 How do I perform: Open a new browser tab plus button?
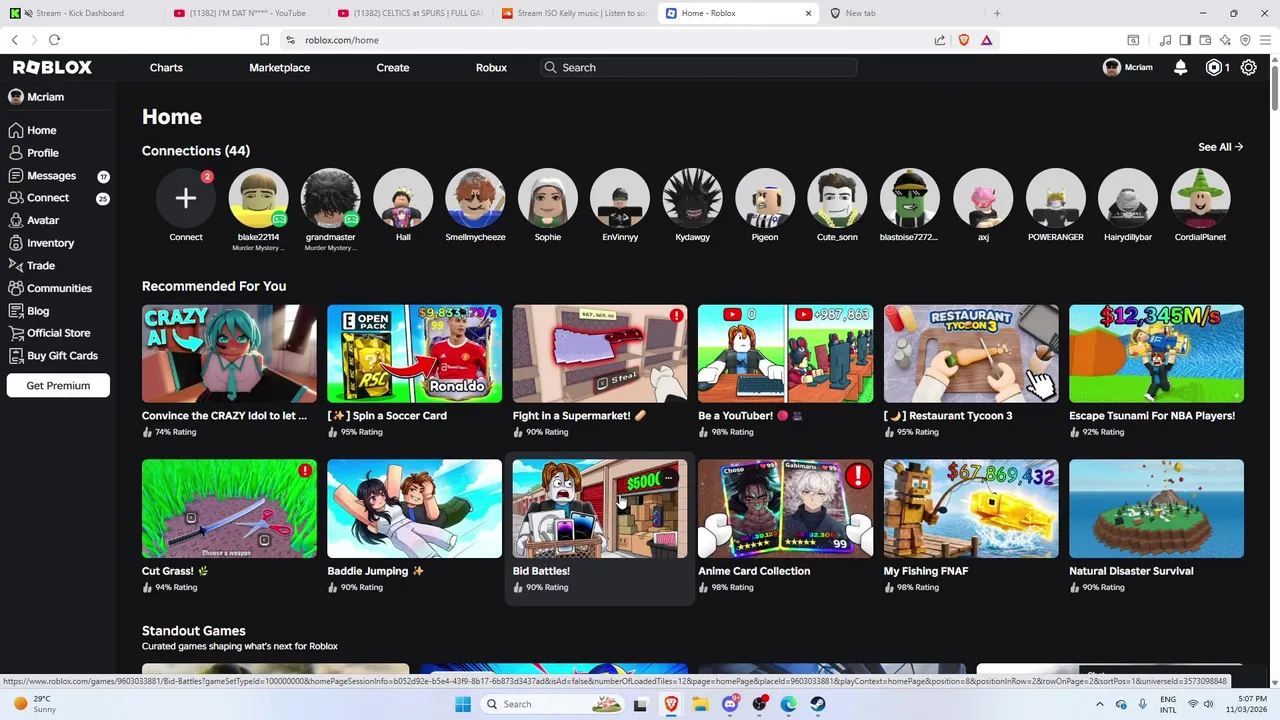[x=997, y=13]
